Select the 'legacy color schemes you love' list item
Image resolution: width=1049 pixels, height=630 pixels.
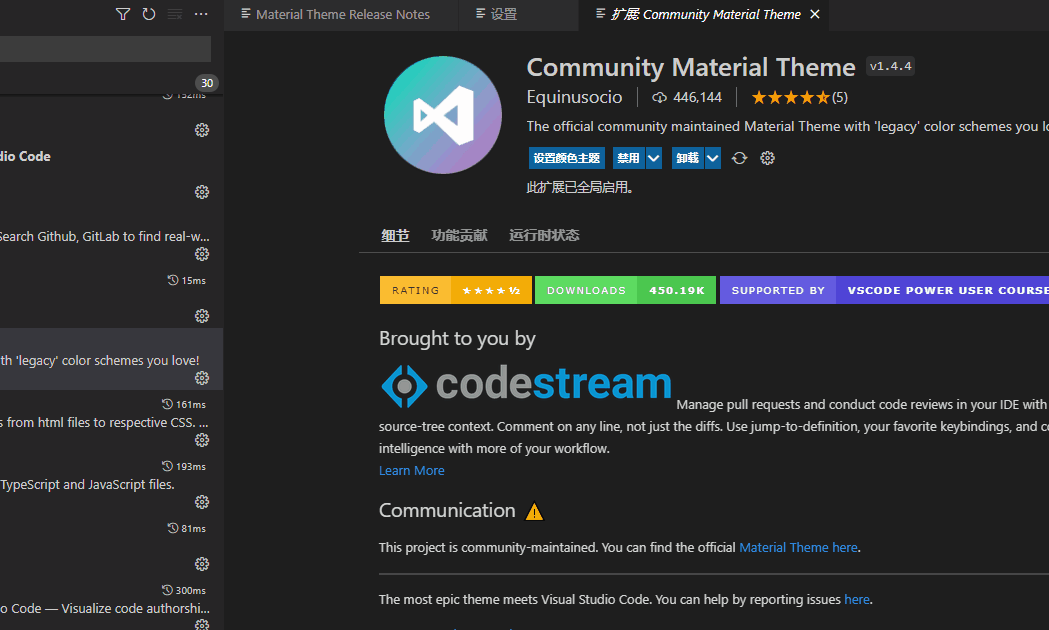(111, 359)
